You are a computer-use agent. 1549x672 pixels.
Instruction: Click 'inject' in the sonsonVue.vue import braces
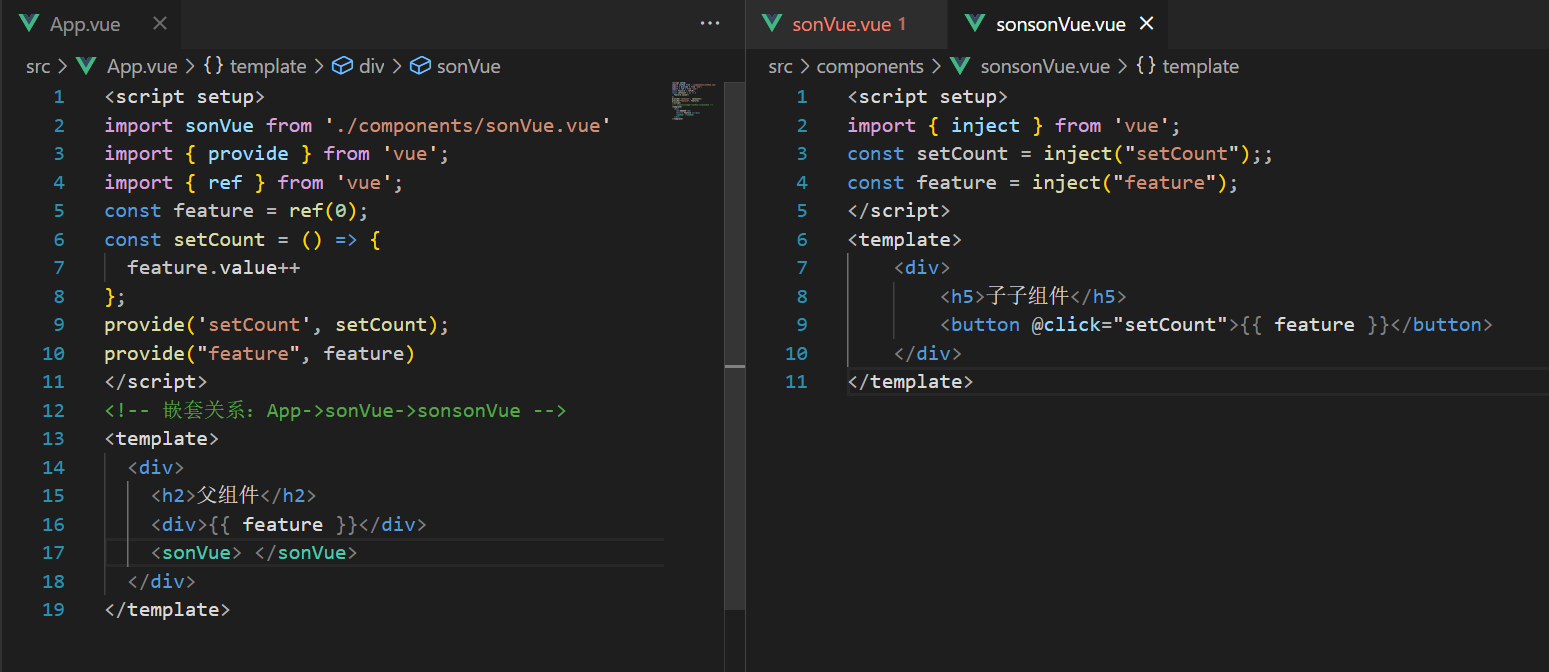pos(986,126)
